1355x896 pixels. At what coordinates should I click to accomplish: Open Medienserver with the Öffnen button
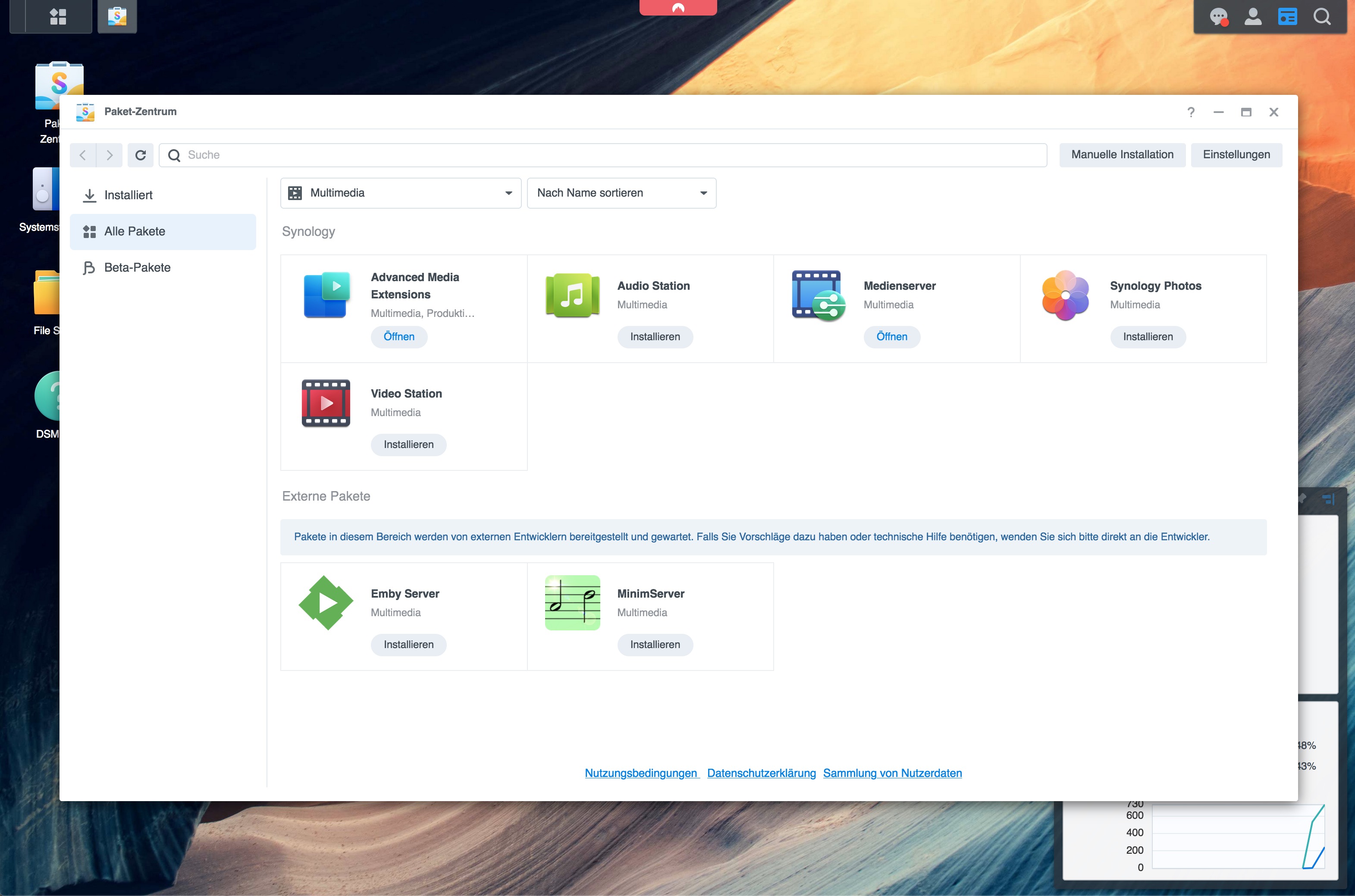891,337
